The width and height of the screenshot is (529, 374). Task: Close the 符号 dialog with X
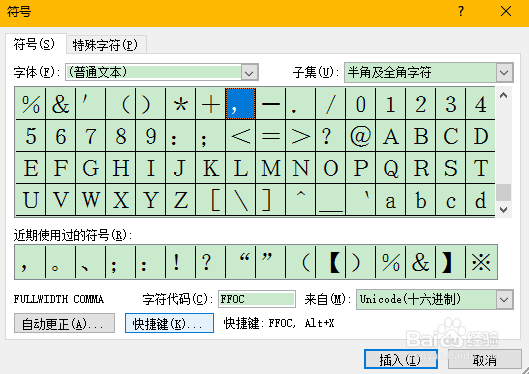pos(506,12)
